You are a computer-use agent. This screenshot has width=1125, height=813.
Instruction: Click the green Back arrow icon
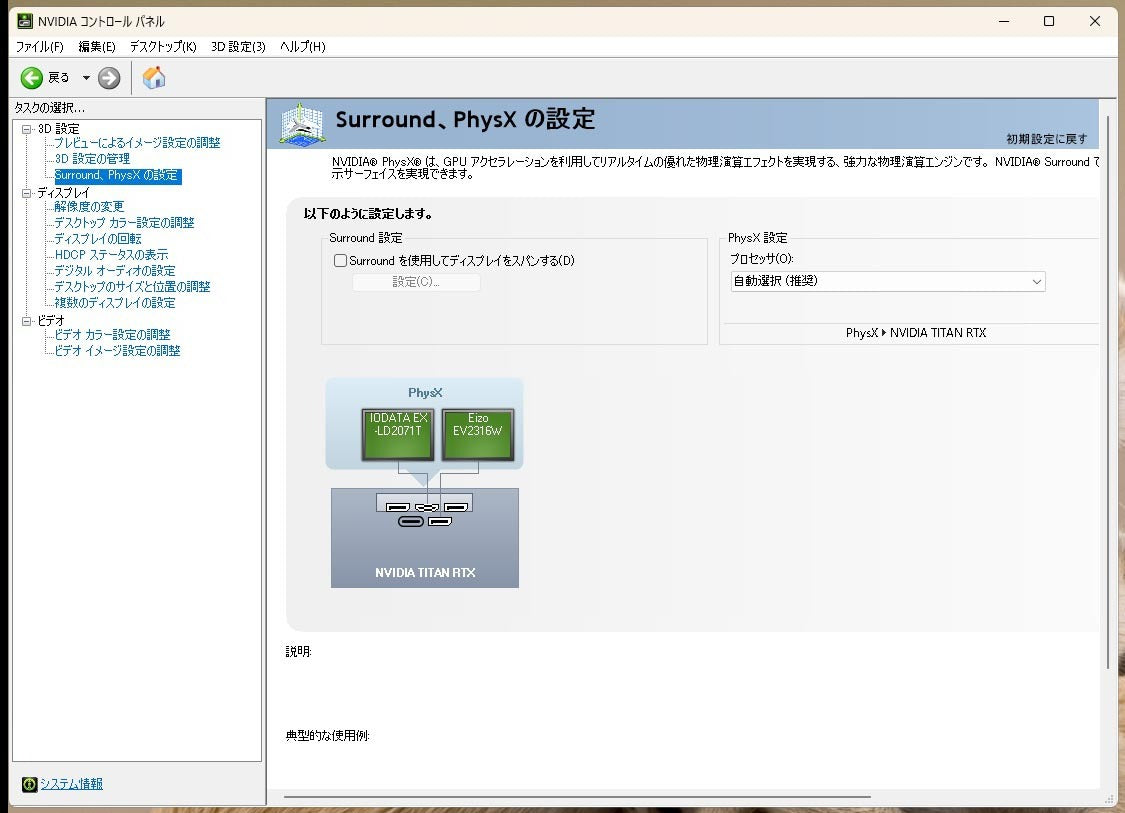(x=32, y=77)
